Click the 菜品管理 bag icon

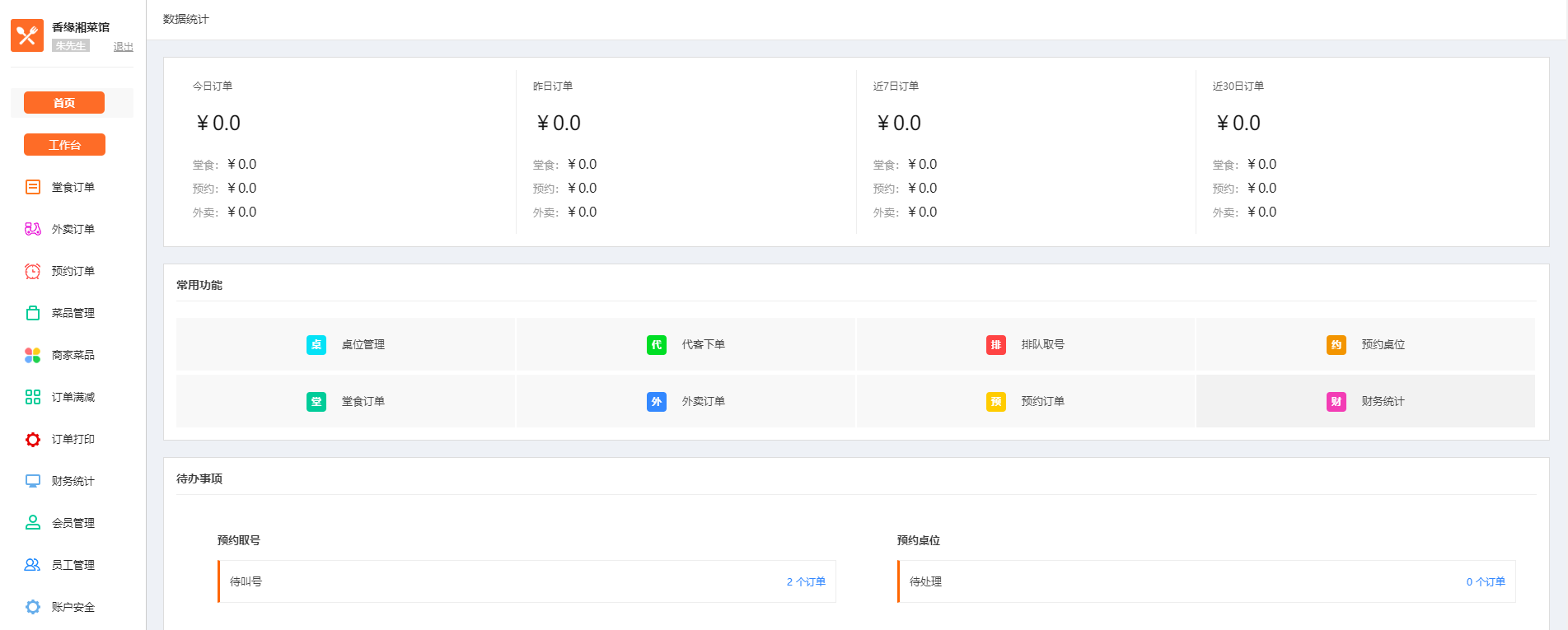tap(33, 313)
